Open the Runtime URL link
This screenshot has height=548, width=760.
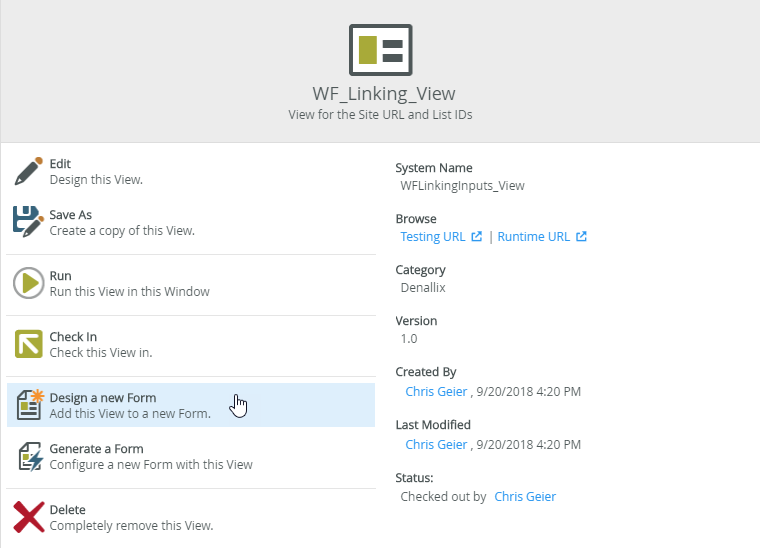533,237
